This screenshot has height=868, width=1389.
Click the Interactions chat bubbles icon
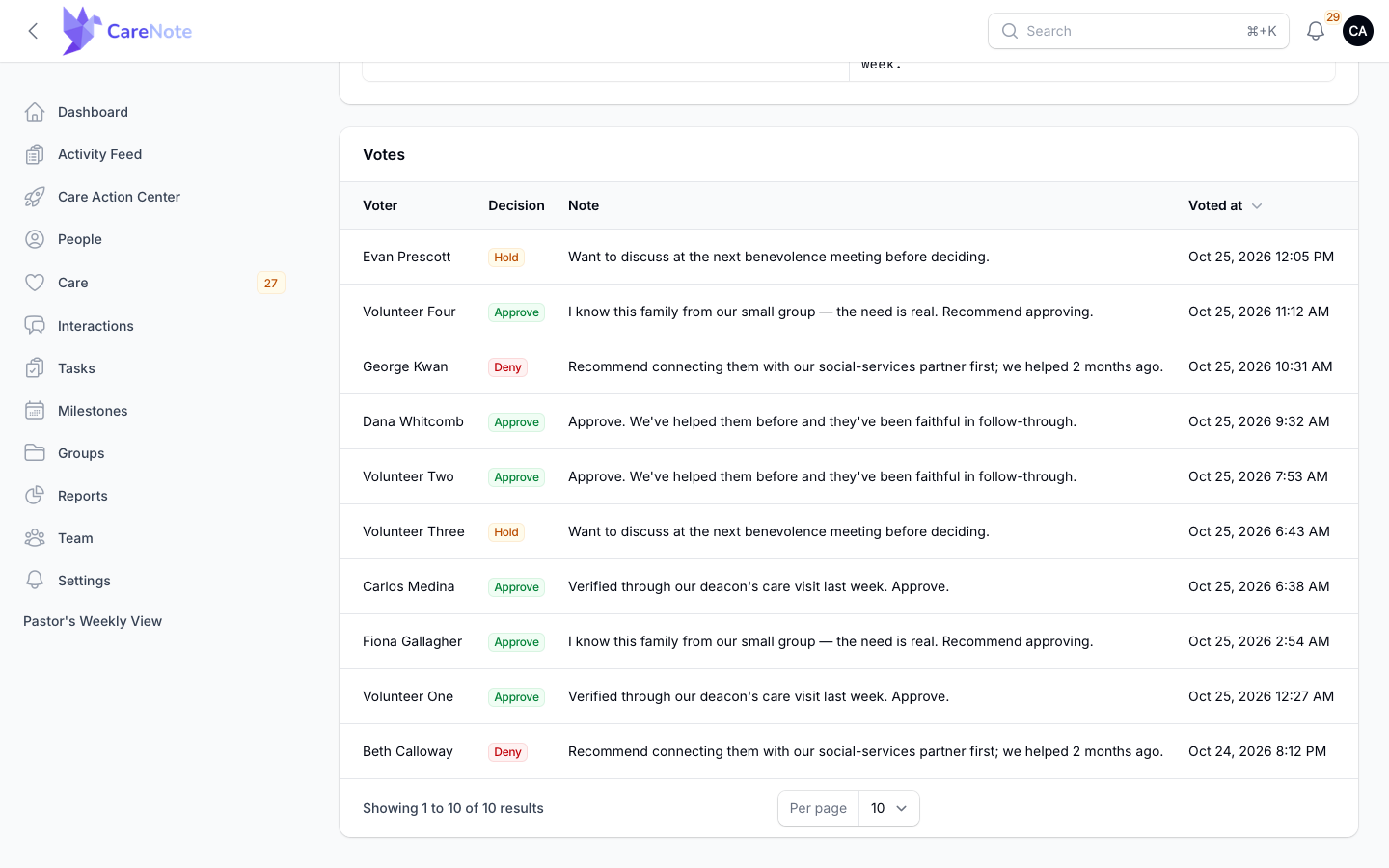pos(35,326)
